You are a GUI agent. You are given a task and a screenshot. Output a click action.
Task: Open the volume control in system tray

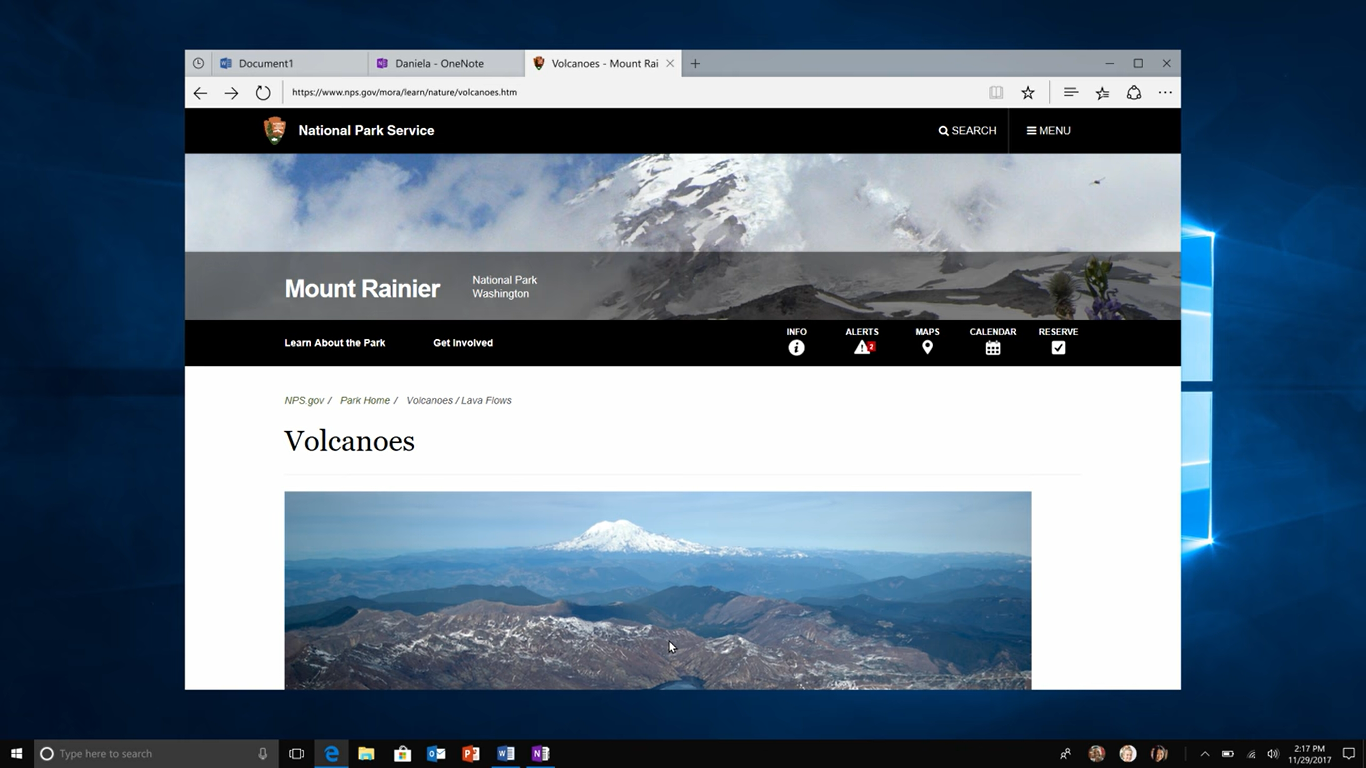point(1272,753)
